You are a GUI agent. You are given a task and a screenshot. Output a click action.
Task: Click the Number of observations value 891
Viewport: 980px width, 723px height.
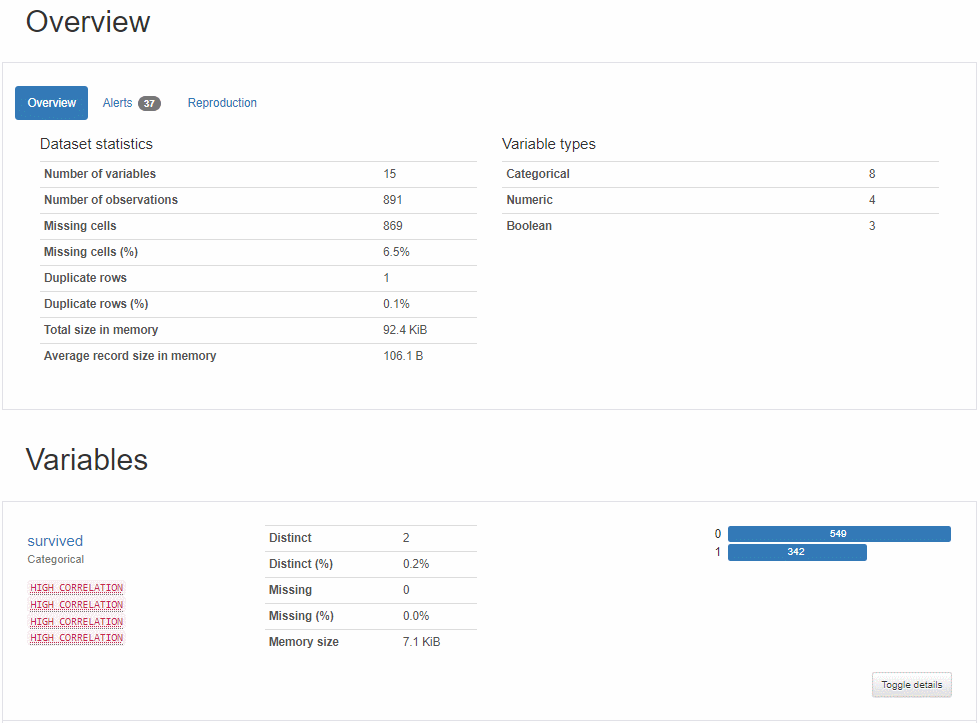click(x=392, y=200)
